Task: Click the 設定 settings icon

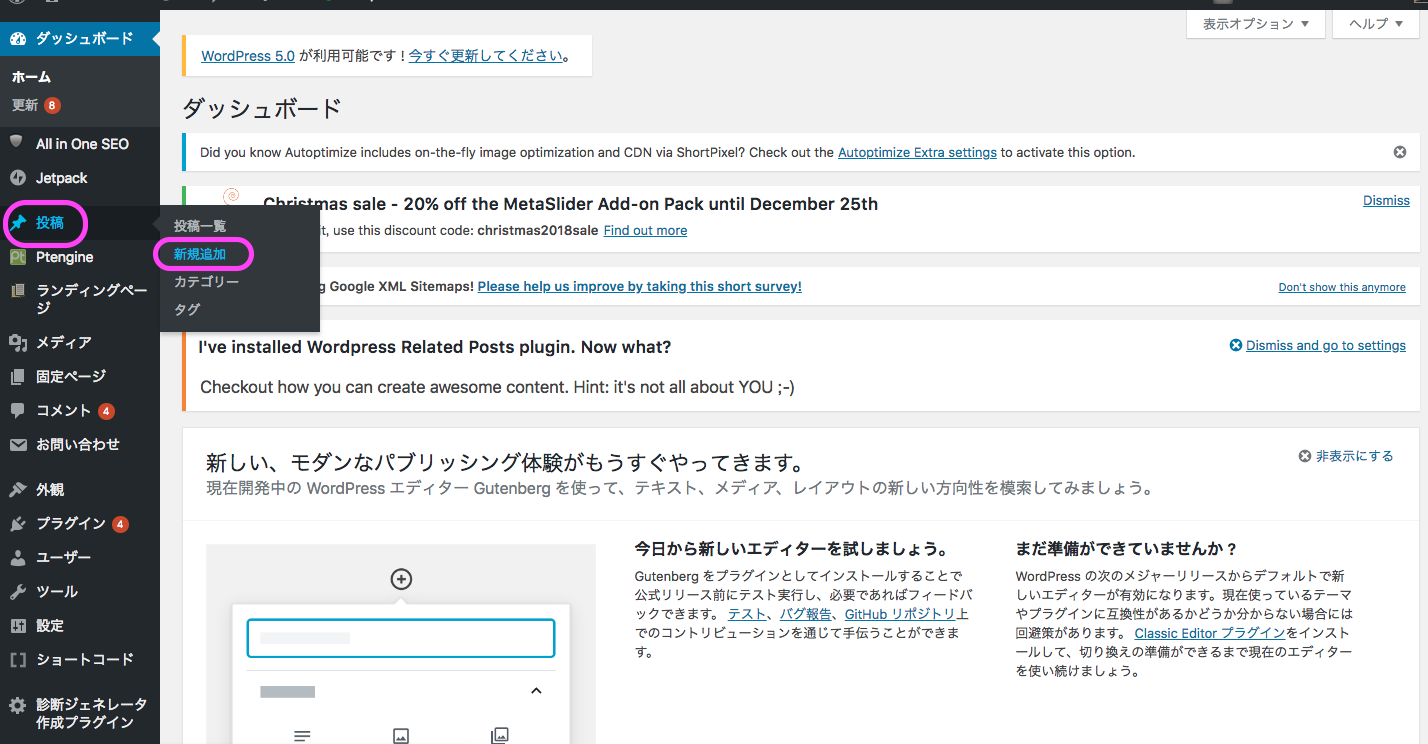Action: [x=17, y=626]
